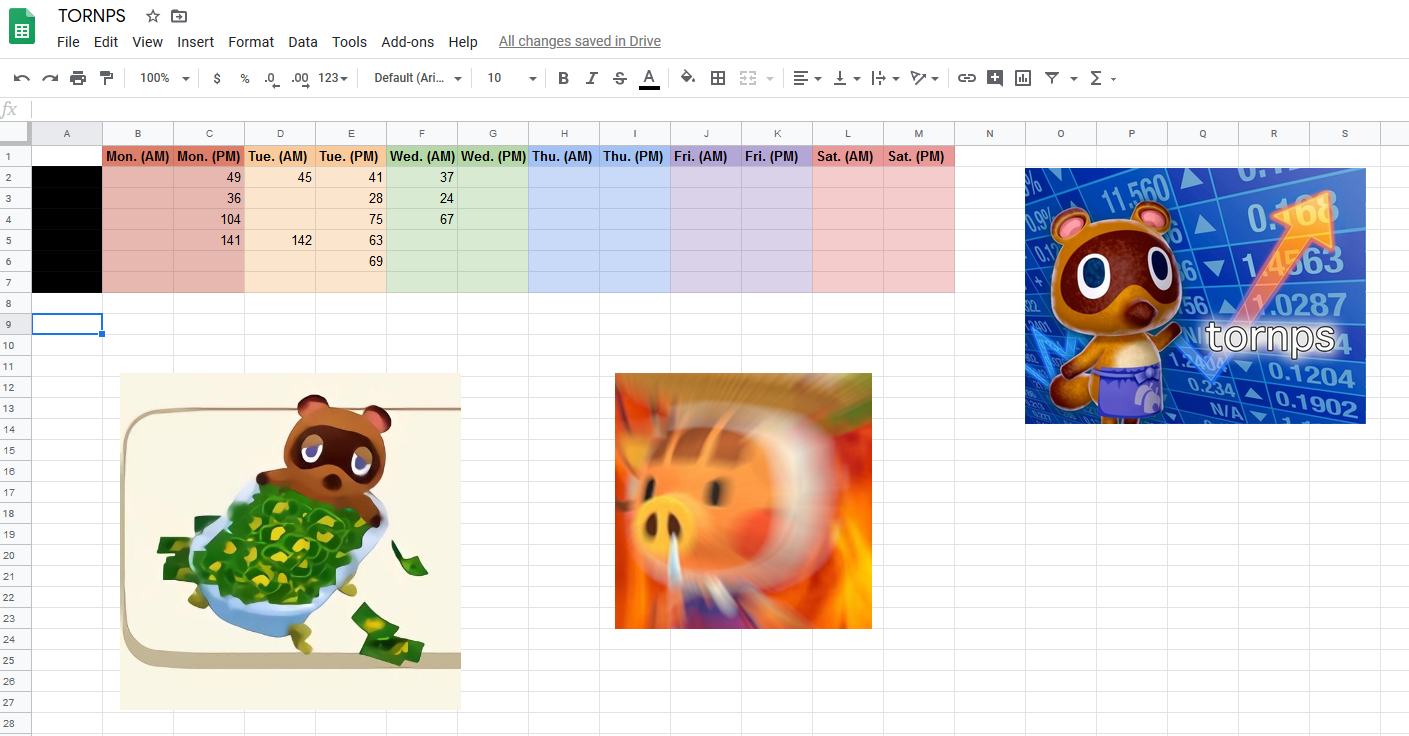Viewport: 1409px width, 736px height.
Task: Select the cell containing 142
Action: pos(280,240)
